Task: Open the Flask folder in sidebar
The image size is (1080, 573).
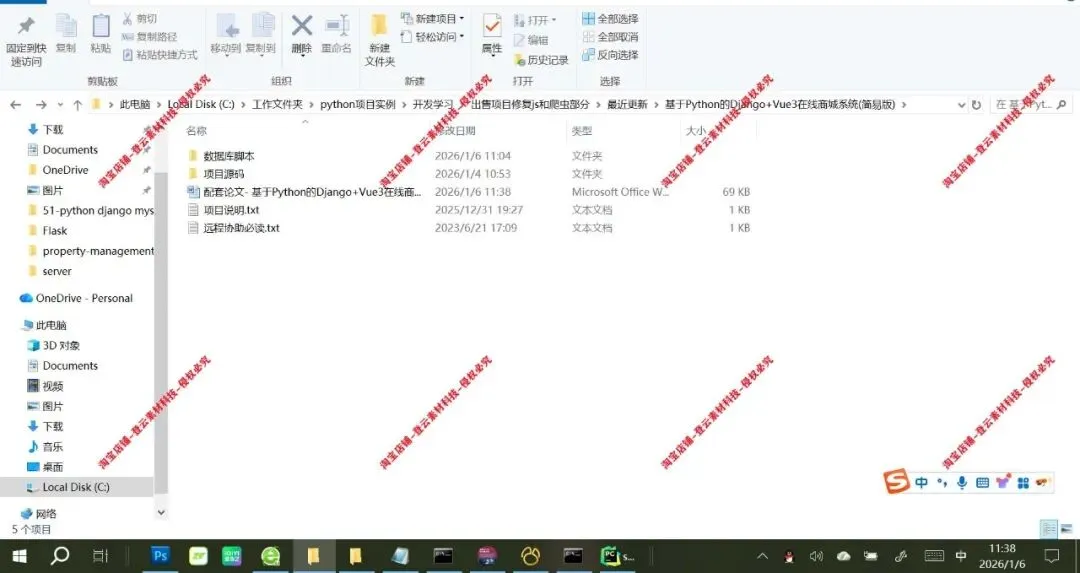Action: point(54,231)
